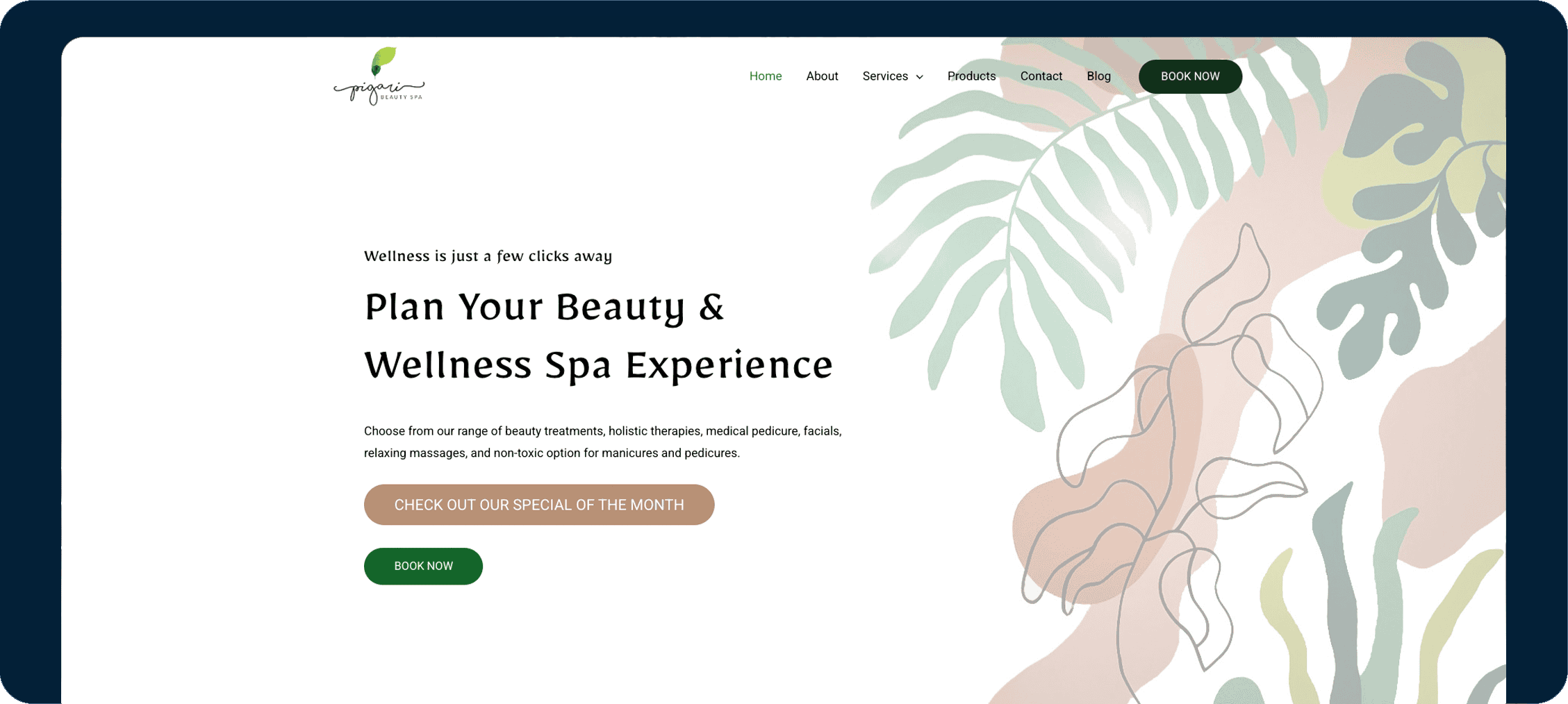Viewport: 1568px width, 704px height.
Task: Click the paragraph about beauty treatments
Action: pos(603,442)
